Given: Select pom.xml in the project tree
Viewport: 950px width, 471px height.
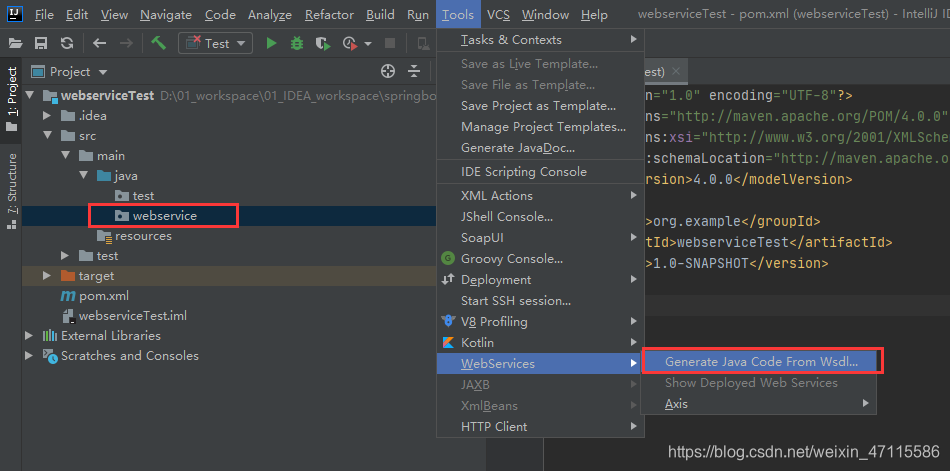Looking at the screenshot, I should (103, 296).
